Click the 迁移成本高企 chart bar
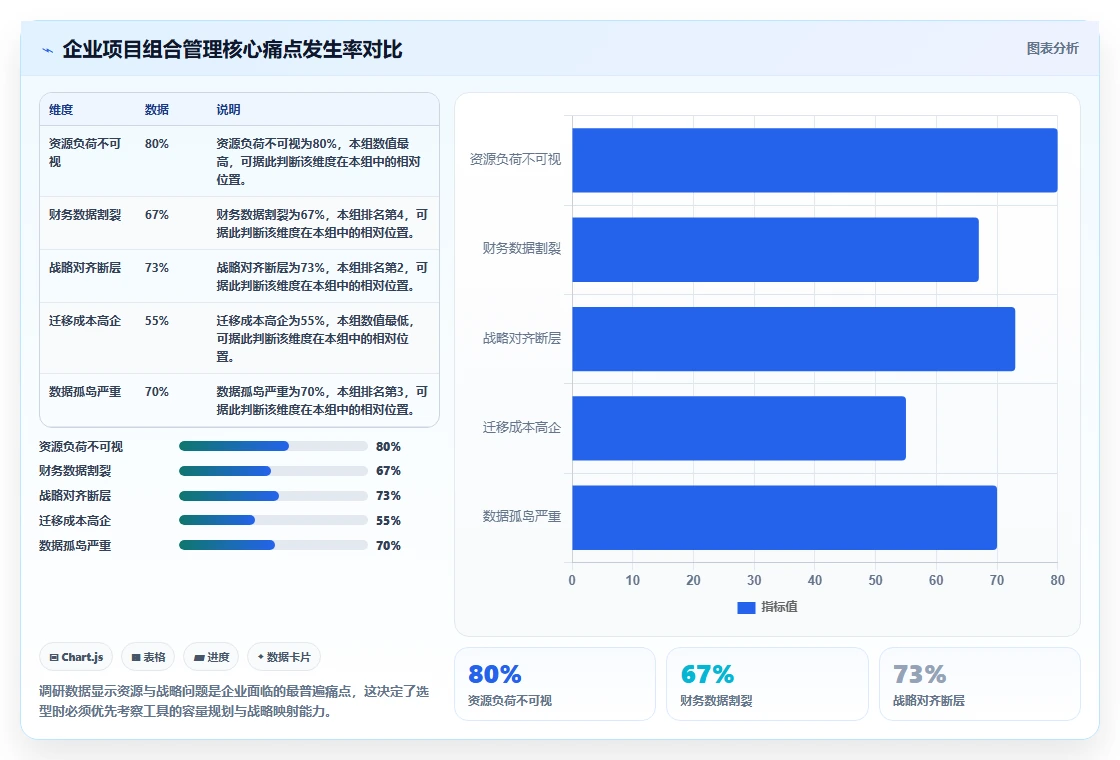This screenshot has width=1120, height=760. tap(739, 428)
